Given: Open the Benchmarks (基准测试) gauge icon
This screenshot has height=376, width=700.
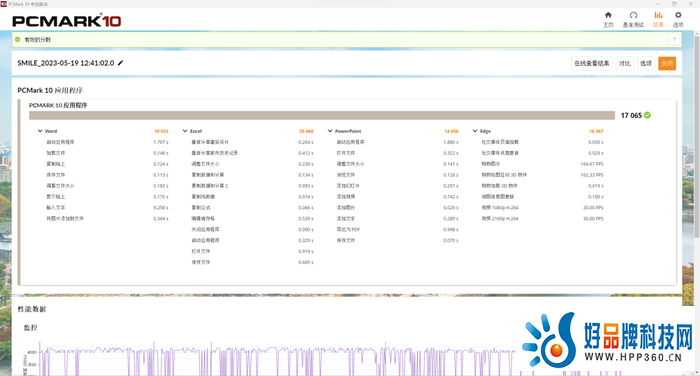Looking at the screenshot, I should coord(633,16).
